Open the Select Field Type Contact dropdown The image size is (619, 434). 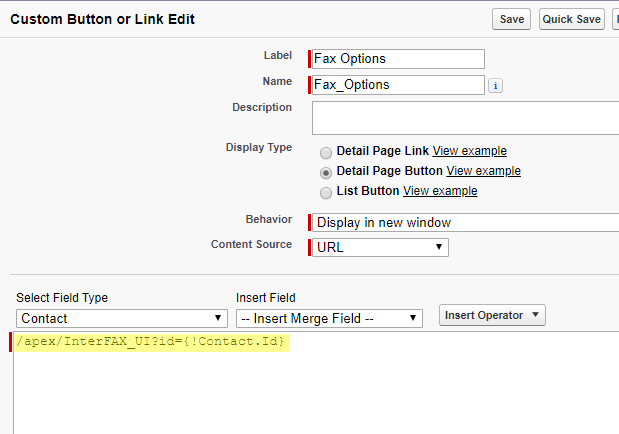tap(121, 318)
